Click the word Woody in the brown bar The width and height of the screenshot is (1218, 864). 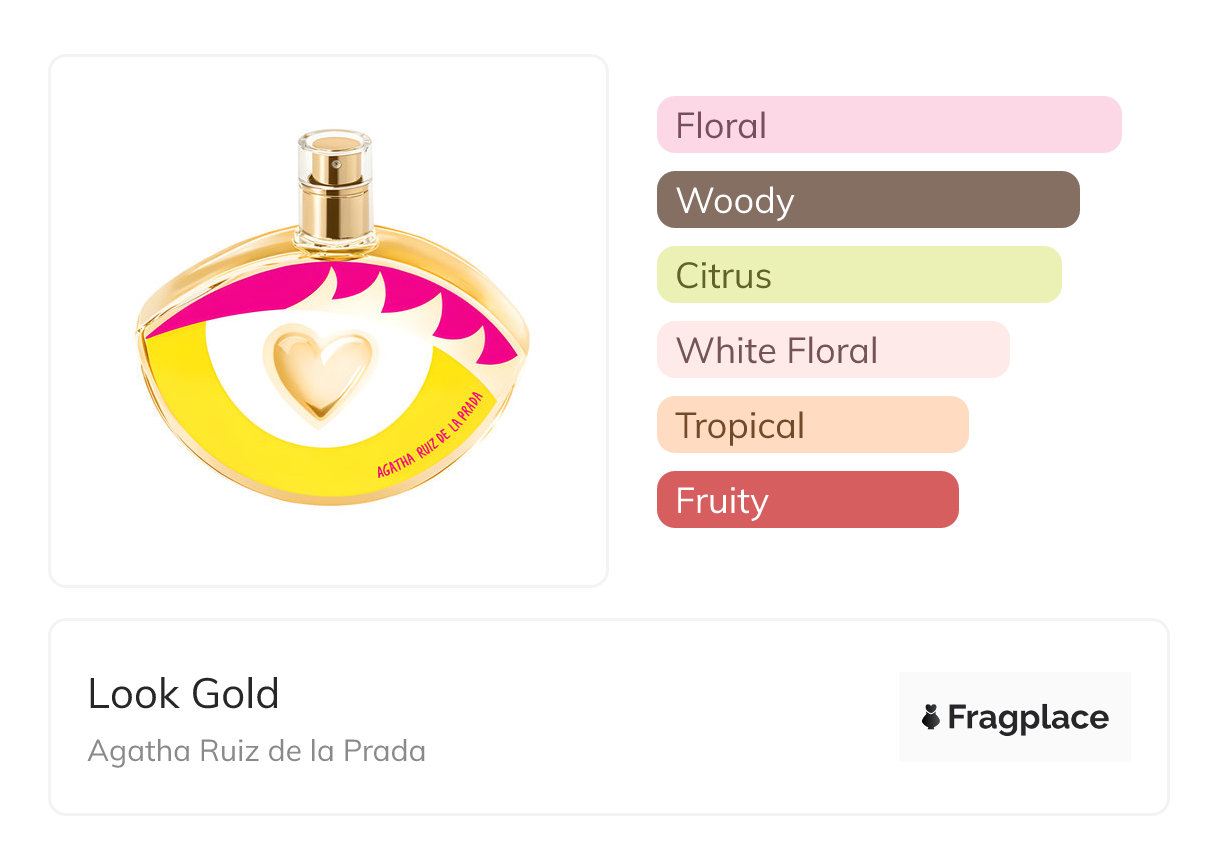coord(735,201)
